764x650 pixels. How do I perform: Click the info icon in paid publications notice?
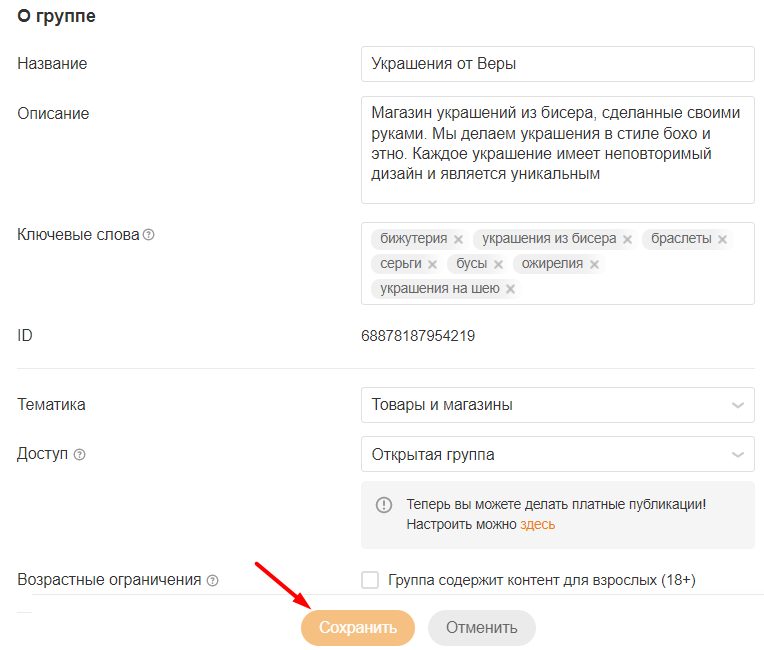click(x=384, y=505)
